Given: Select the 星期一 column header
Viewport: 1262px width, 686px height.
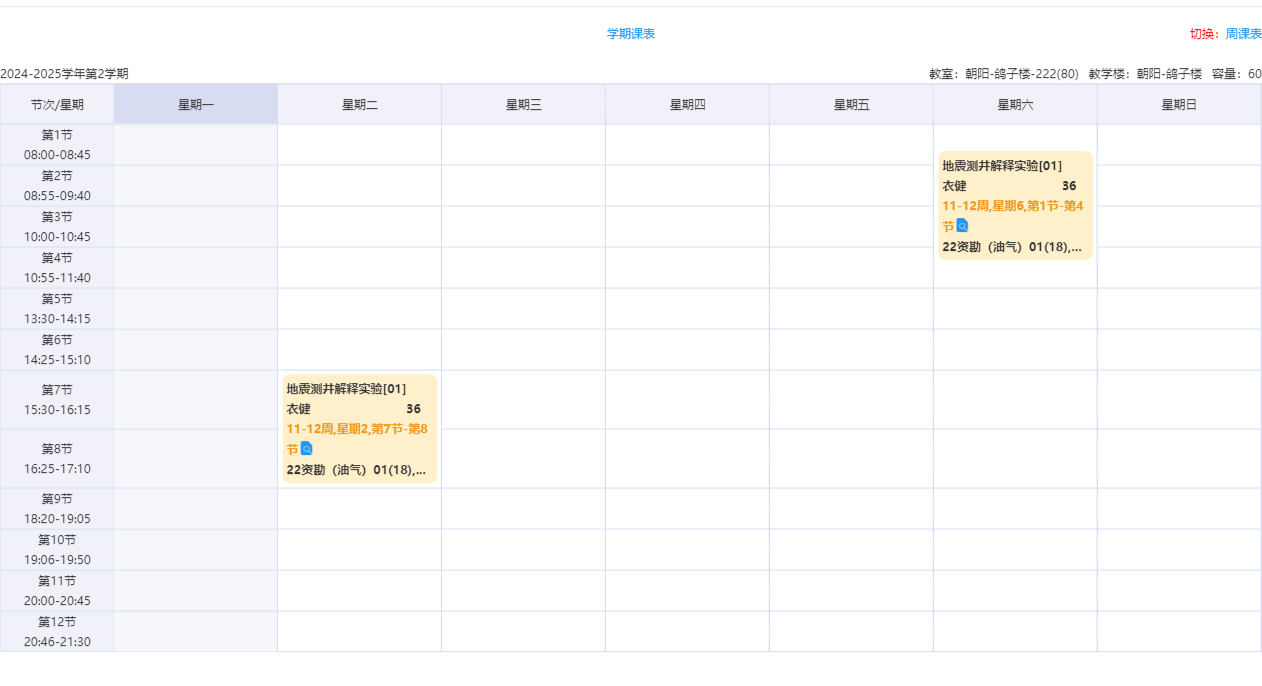Looking at the screenshot, I should coord(196,105).
